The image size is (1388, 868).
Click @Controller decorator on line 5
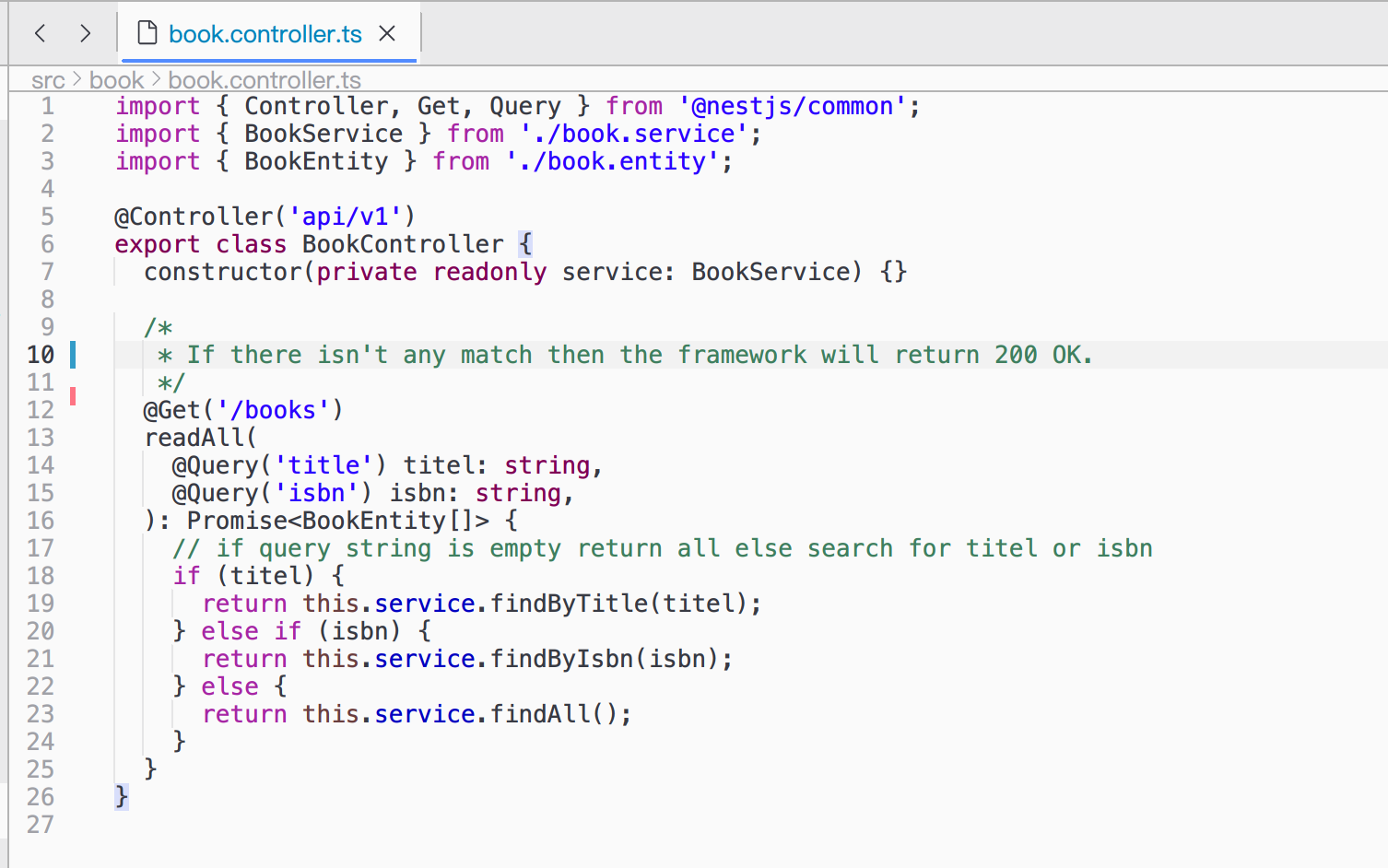click(x=194, y=217)
